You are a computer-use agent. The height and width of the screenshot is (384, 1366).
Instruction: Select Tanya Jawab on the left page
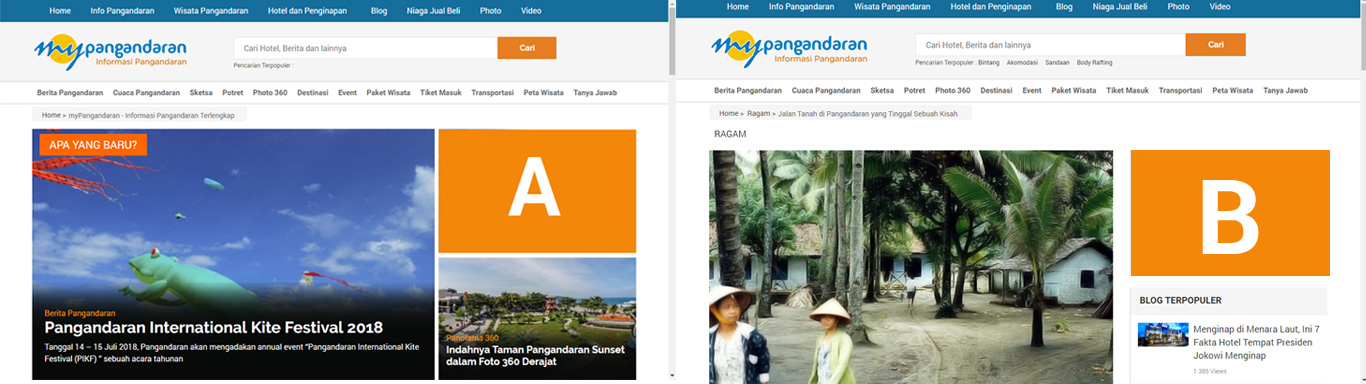[x=595, y=92]
